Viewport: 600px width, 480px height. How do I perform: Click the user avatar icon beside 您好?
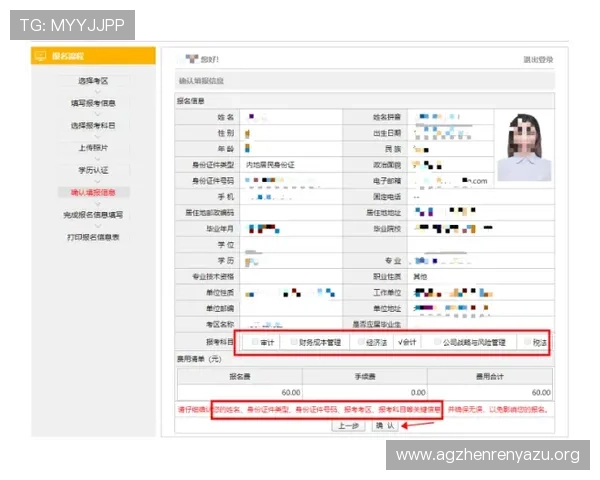[x=192, y=59]
